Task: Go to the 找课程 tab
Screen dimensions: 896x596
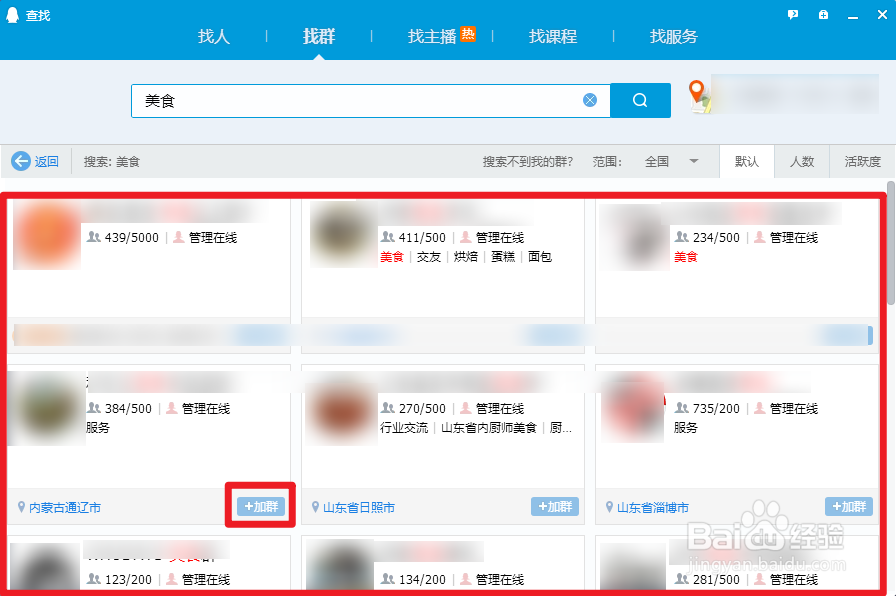Action: [x=553, y=37]
